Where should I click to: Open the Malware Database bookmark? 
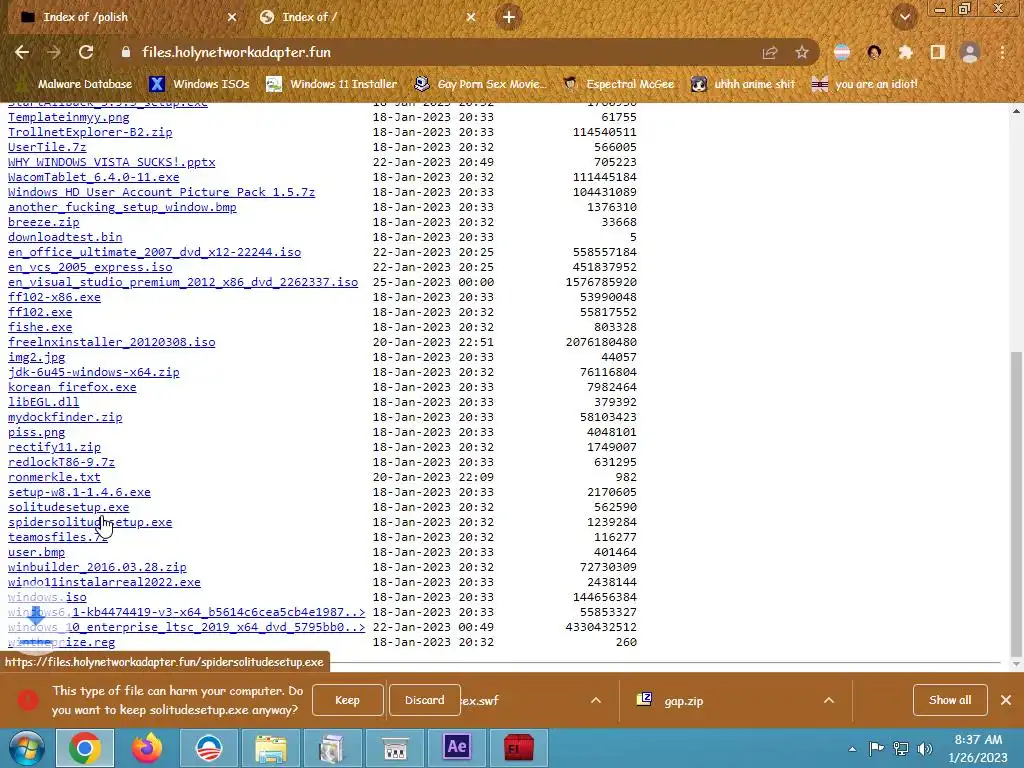point(75,84)
